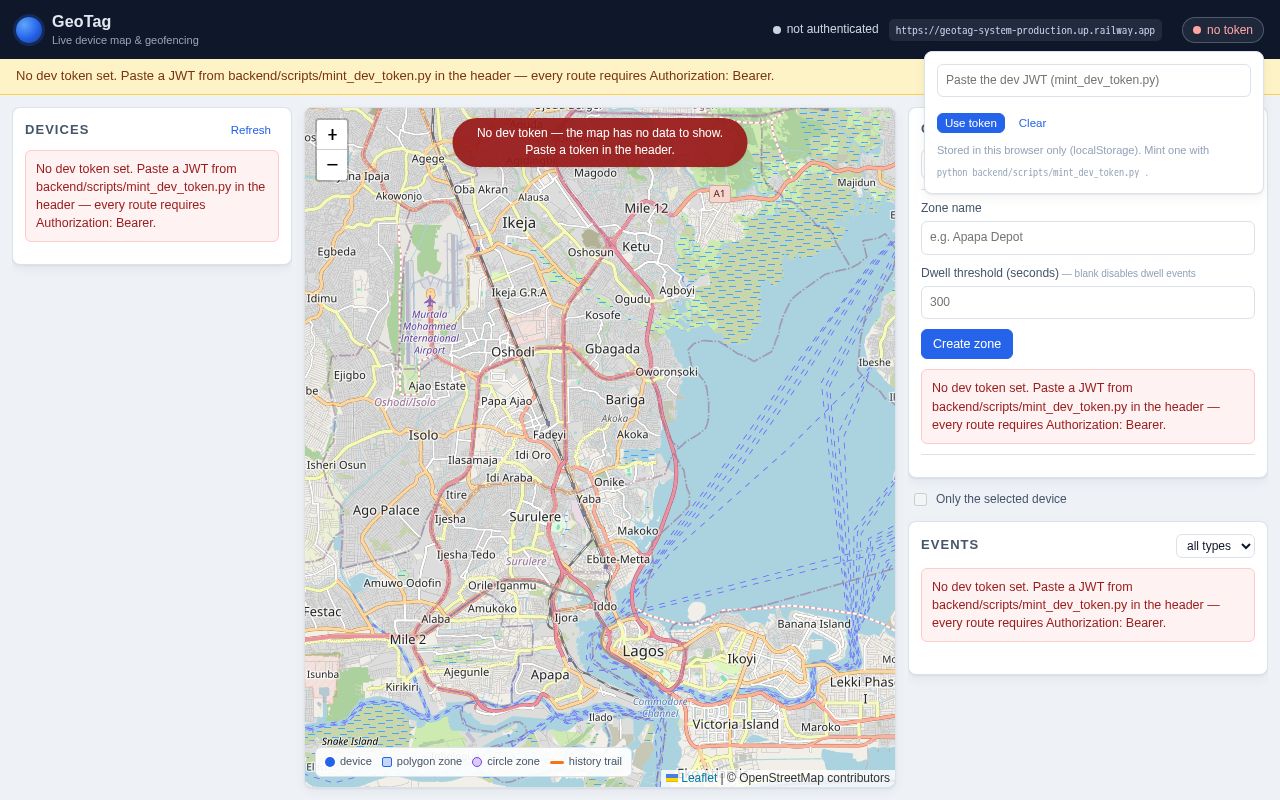
Task: Click the history trail legend line
Action: 557,762
